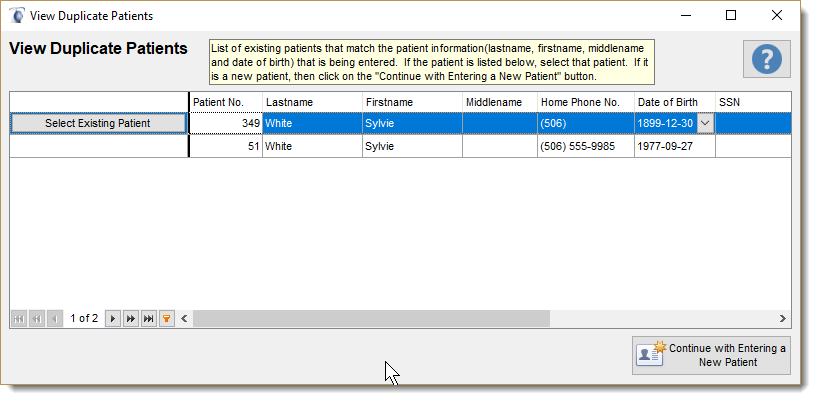
Task: Click the app icon in title bar
Action: pyautogui.click(x=17, y=16)
